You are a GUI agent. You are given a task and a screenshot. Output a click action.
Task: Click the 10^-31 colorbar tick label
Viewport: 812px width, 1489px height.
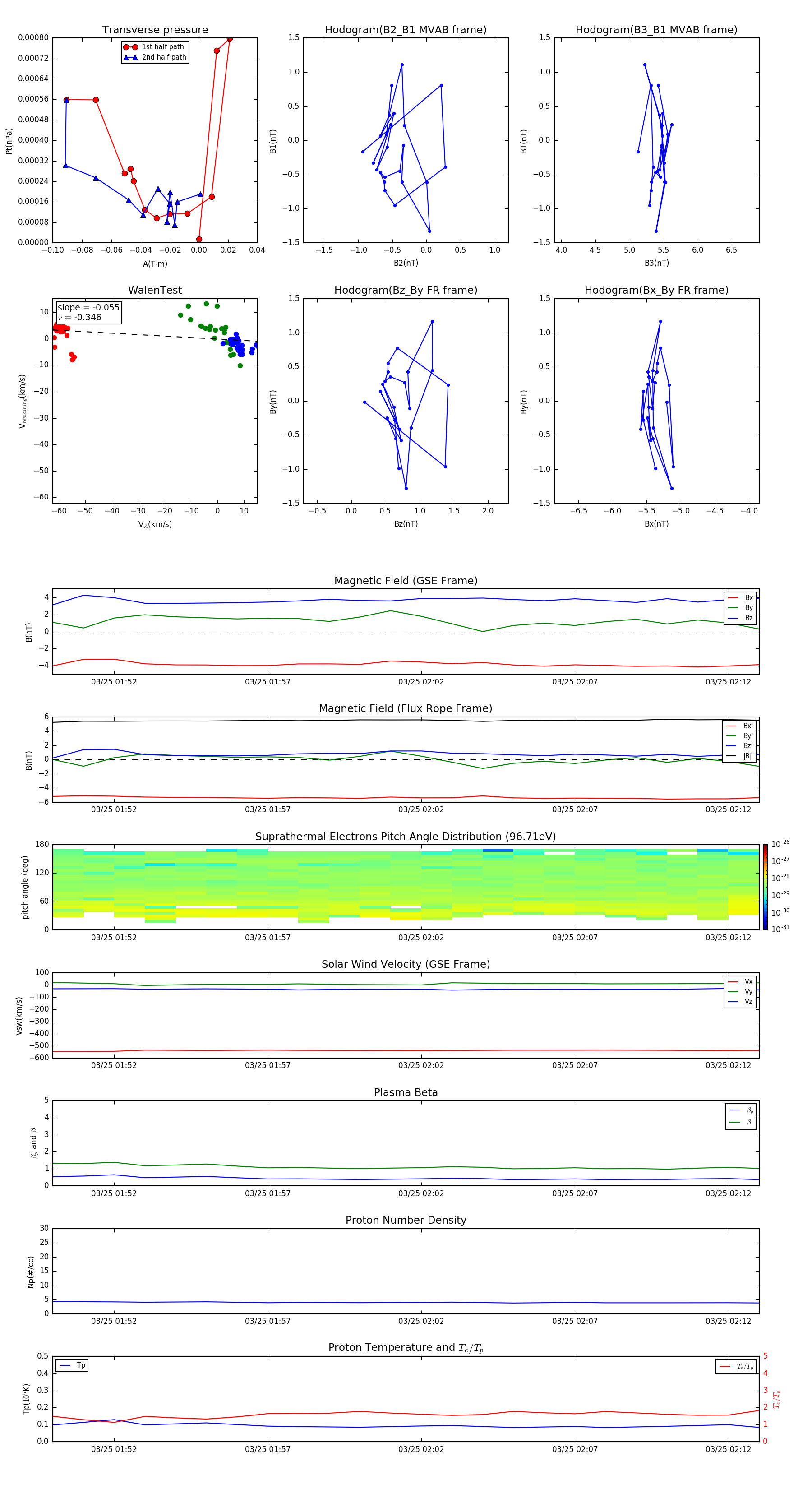780,929
